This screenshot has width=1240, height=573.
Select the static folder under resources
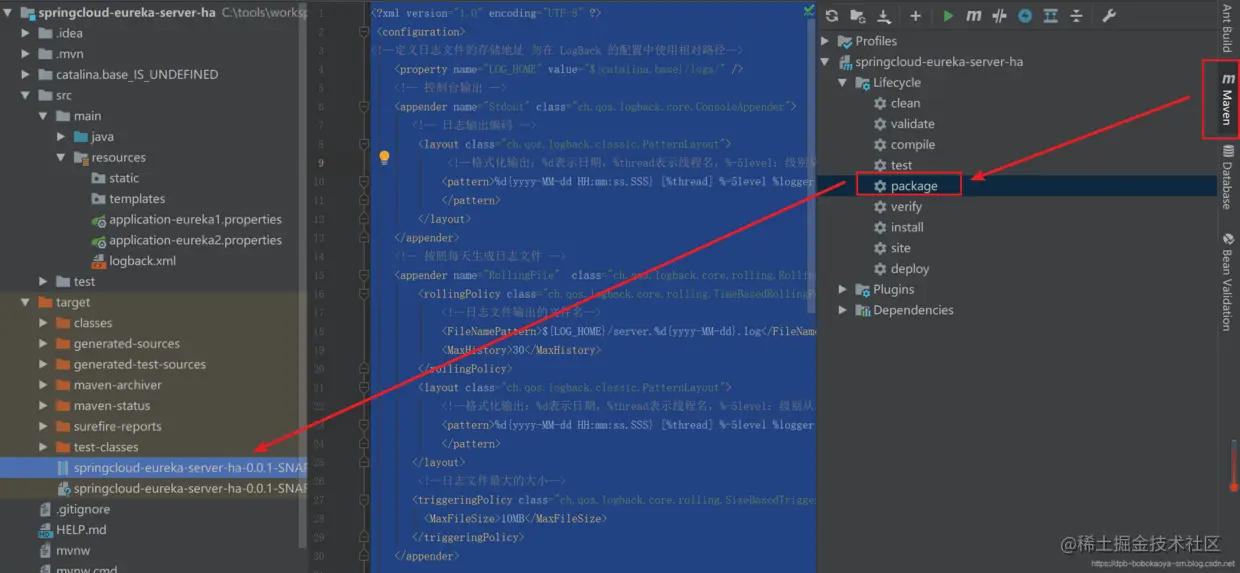pos(115,178)
